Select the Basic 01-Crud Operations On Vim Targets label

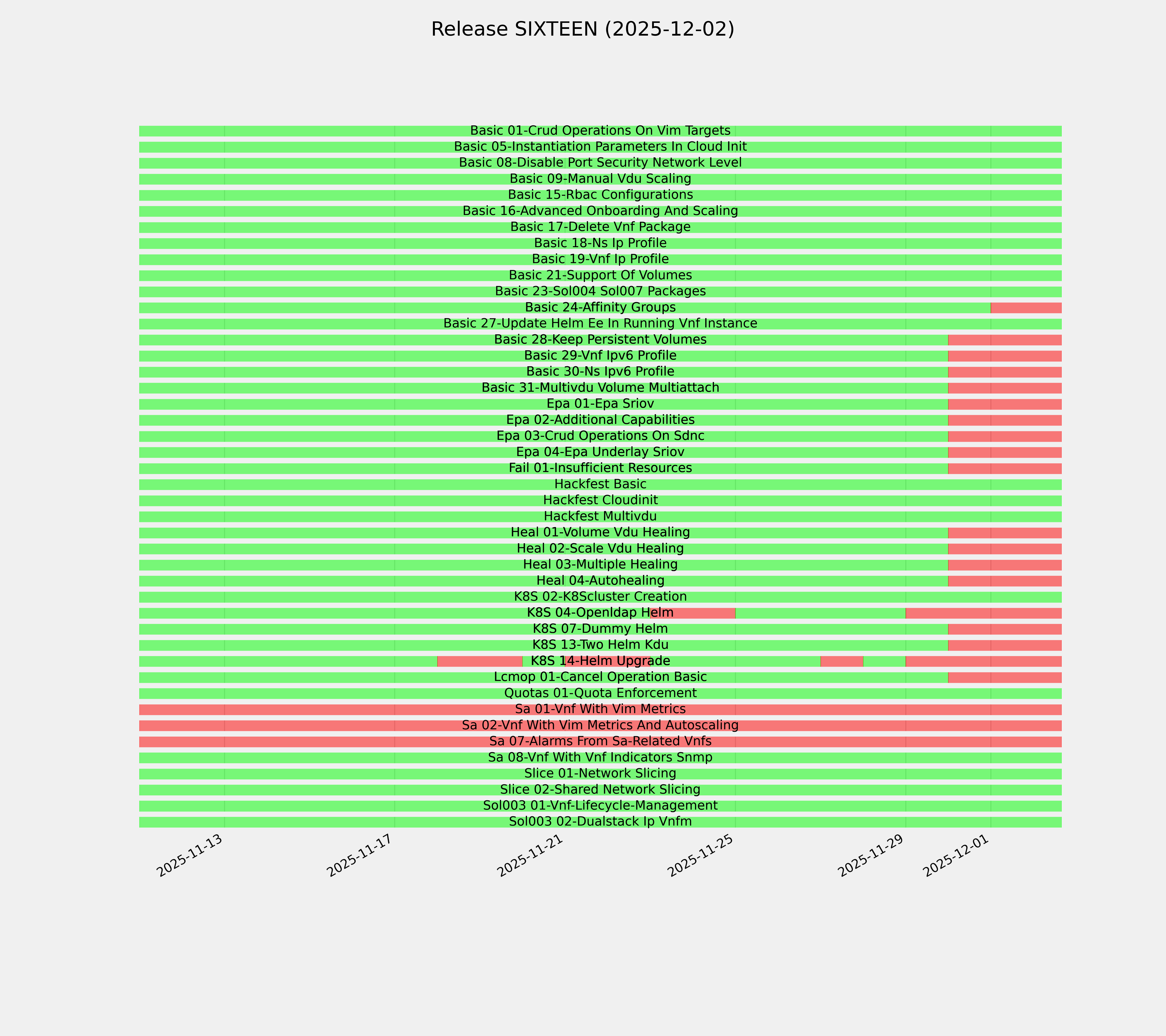(600, 131)
